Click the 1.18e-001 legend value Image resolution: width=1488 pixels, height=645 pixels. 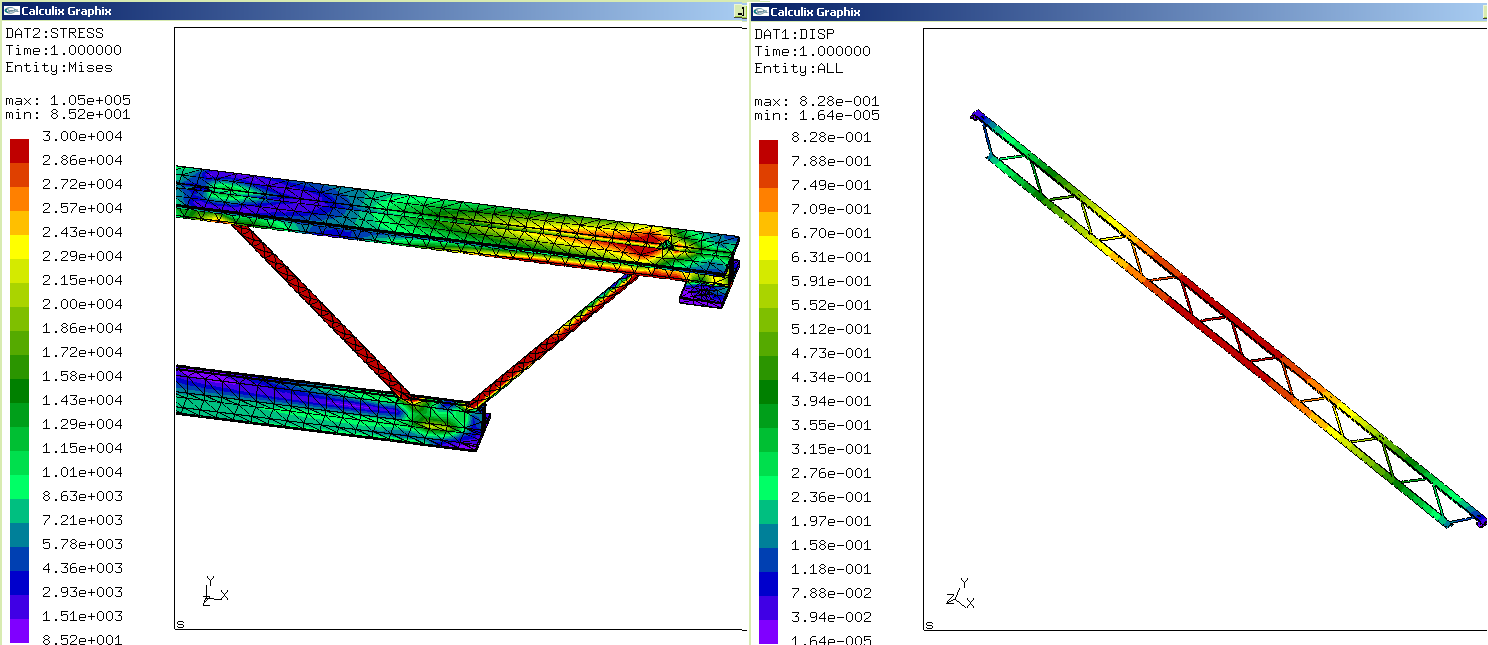tap(829, 569)
